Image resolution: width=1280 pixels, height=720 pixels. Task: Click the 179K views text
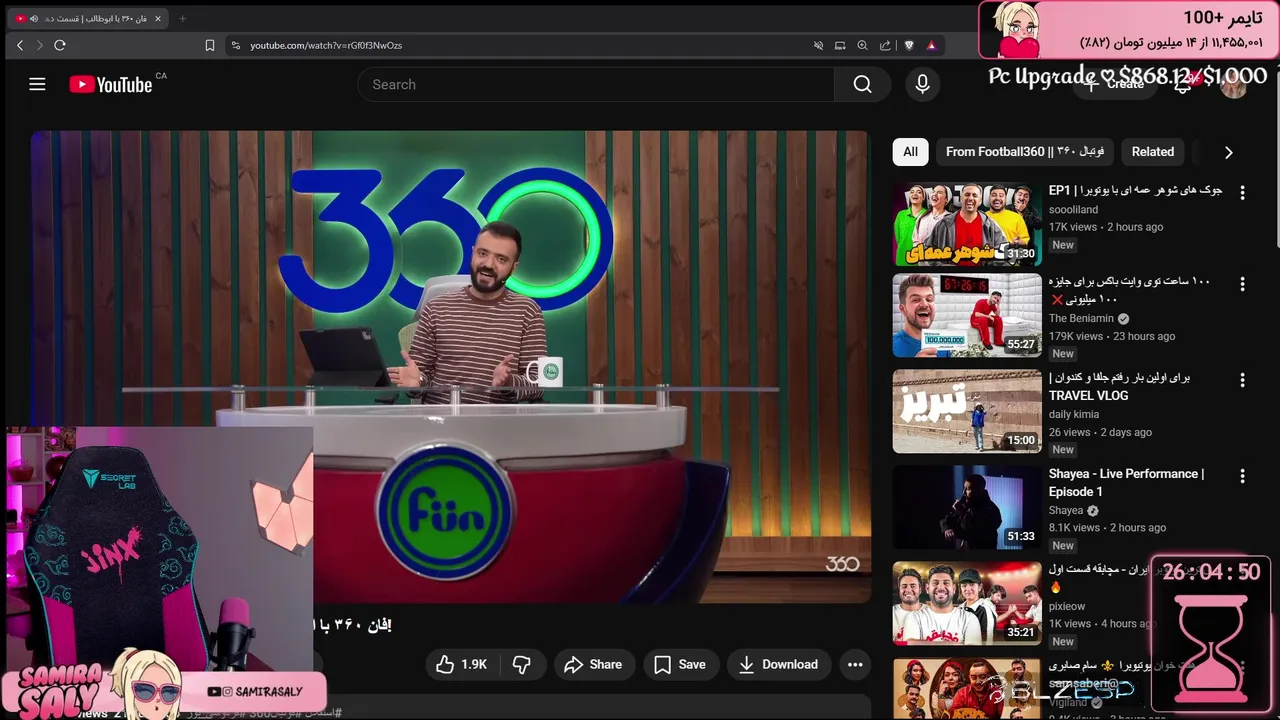1076,337
